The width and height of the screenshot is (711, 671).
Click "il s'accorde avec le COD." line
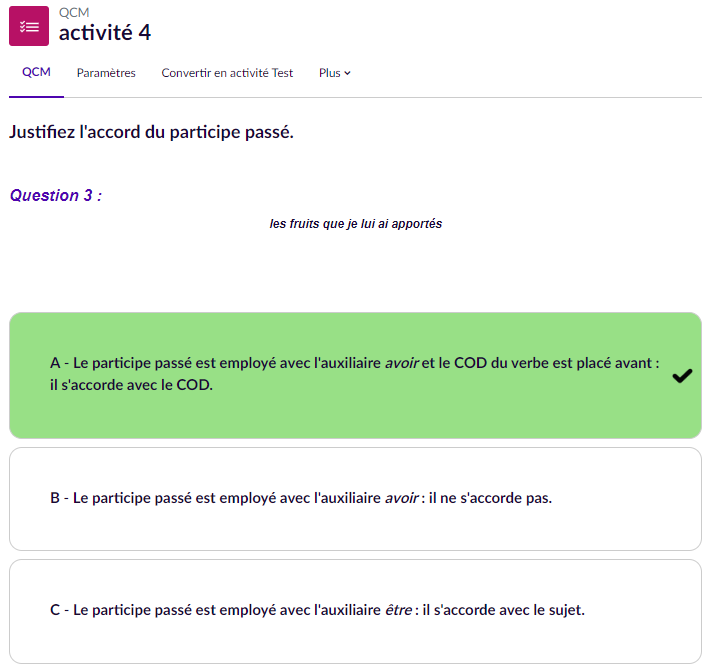tap(131, 385)
